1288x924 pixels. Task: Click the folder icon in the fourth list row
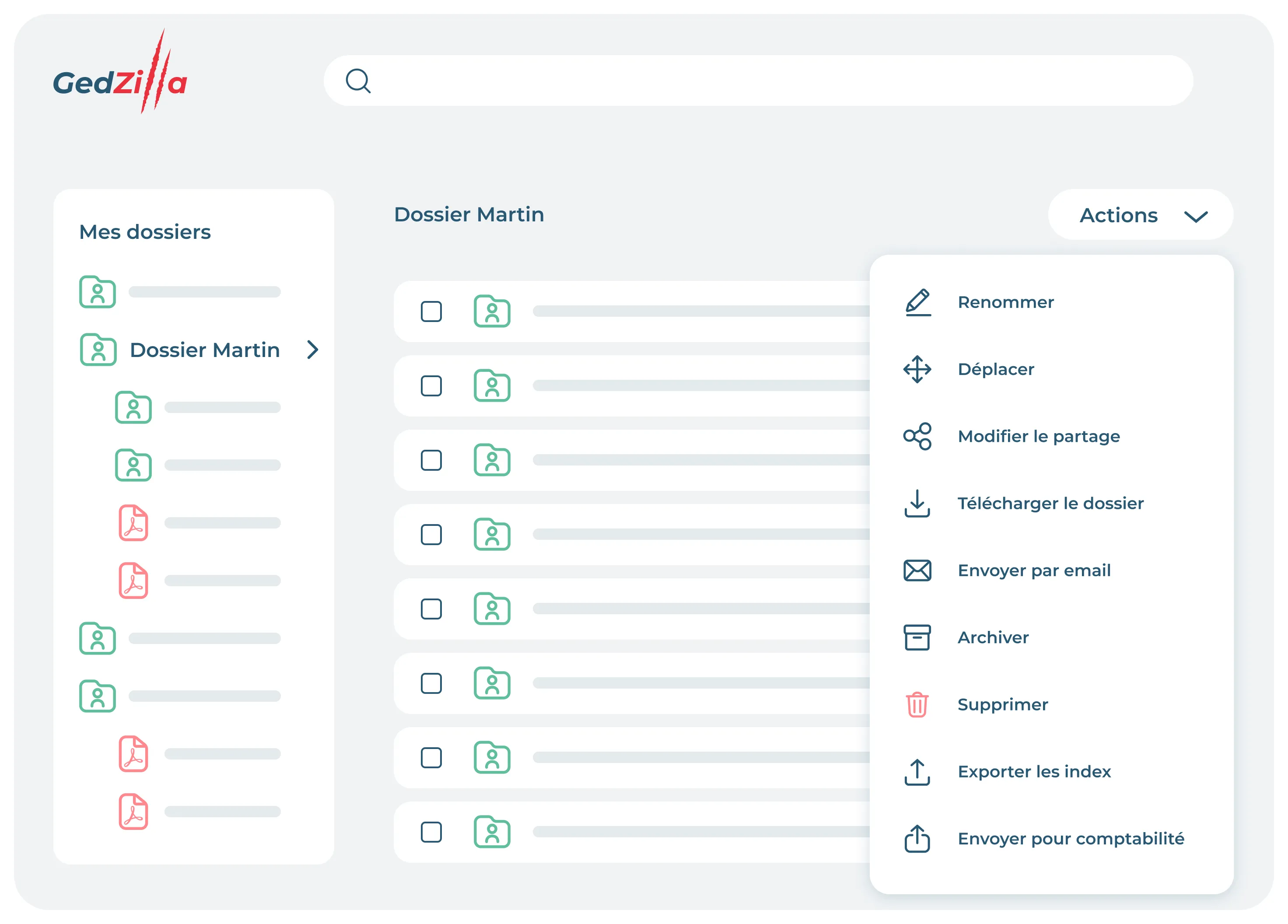492,535
